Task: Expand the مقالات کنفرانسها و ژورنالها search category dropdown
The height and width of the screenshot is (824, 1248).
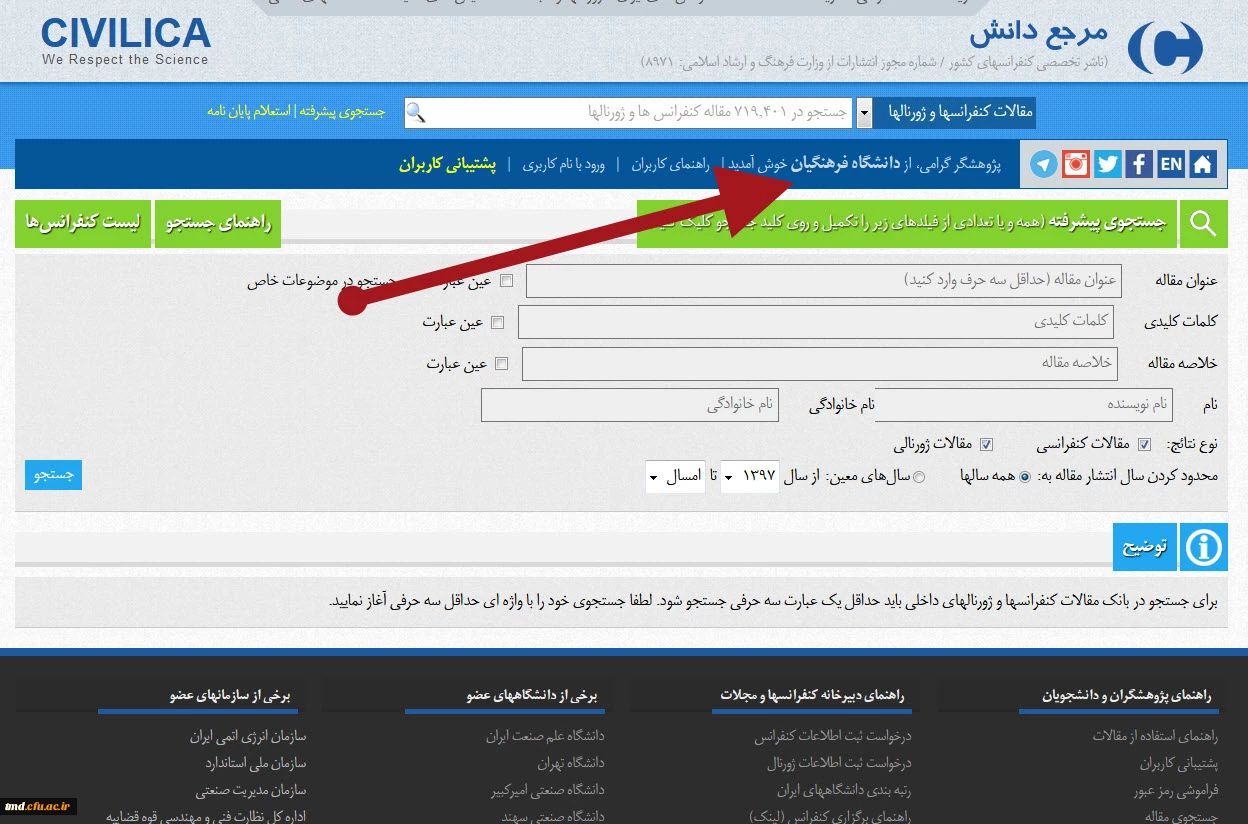Action: (x=865, y=113)
